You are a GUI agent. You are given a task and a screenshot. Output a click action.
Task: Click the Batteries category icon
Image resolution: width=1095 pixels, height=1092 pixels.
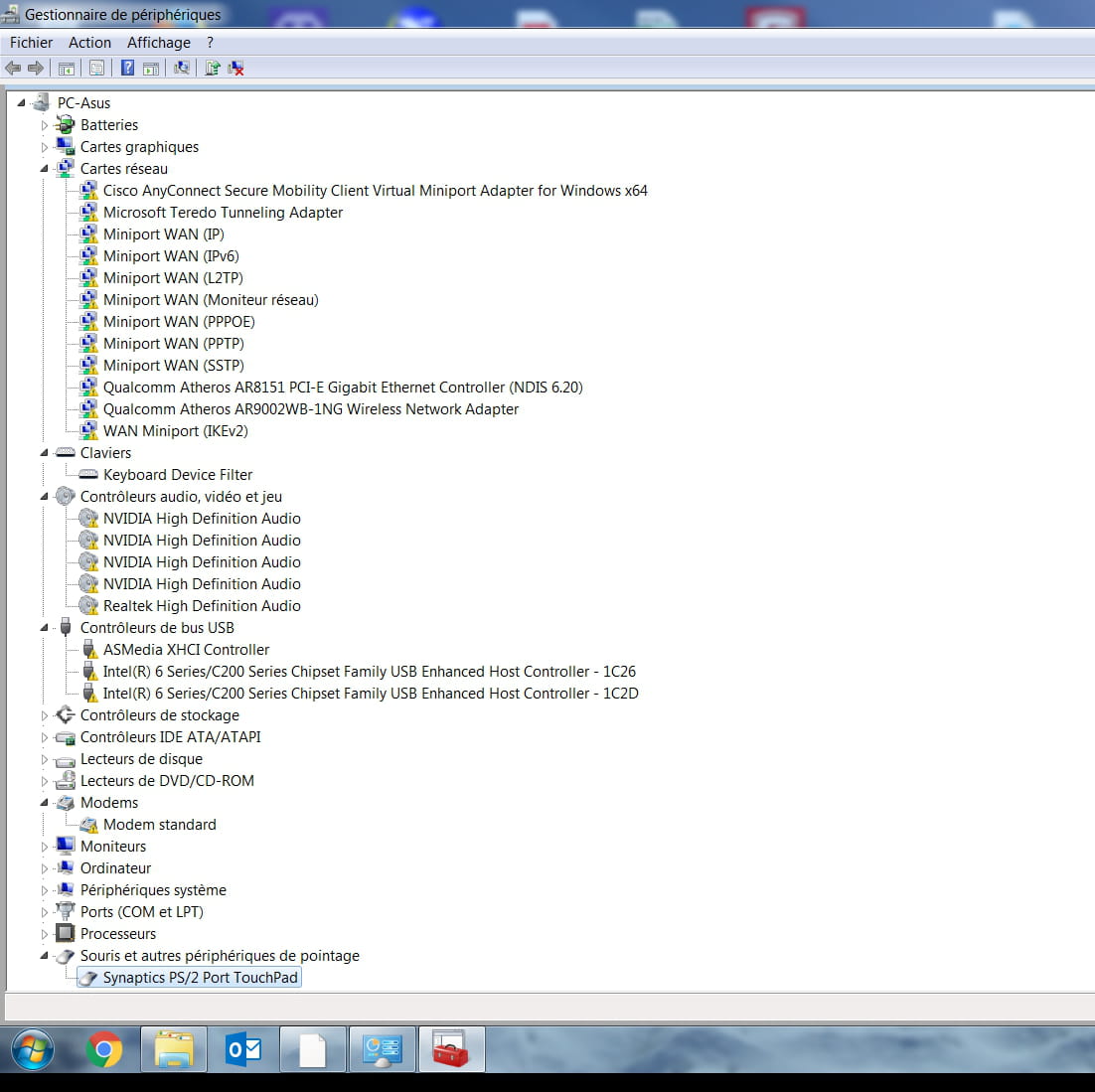click(65, 125)
